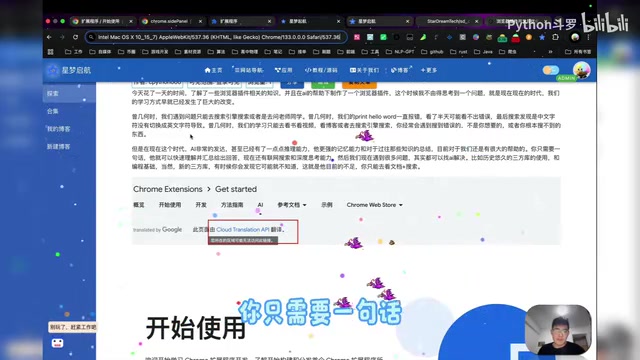
Task: Open the Java bookmark folder
Action: (x=483, y=52)
